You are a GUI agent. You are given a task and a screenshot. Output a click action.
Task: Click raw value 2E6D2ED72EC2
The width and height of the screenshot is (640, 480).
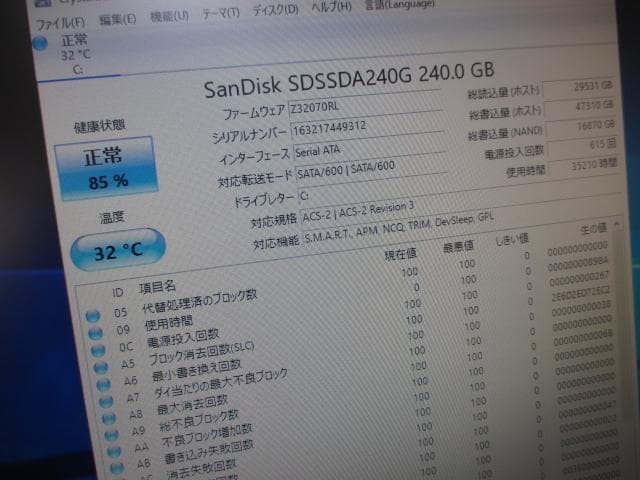580,293
